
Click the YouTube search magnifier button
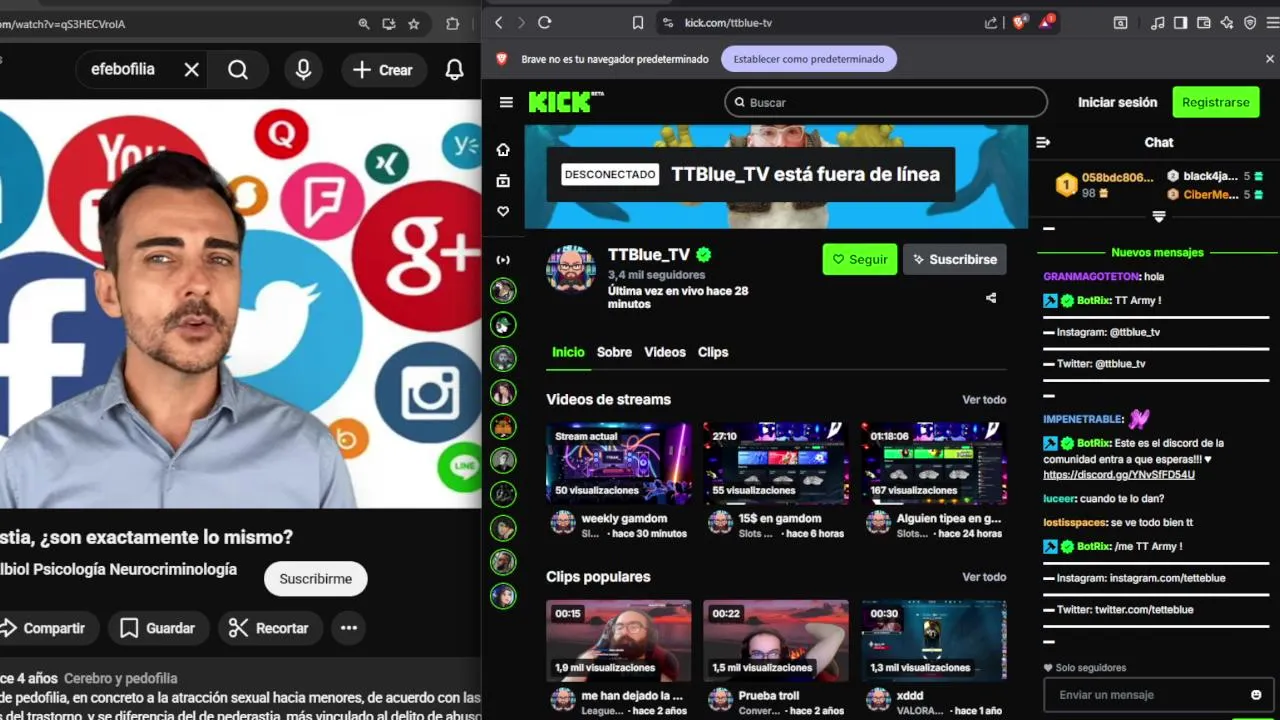tap(238, 70)
